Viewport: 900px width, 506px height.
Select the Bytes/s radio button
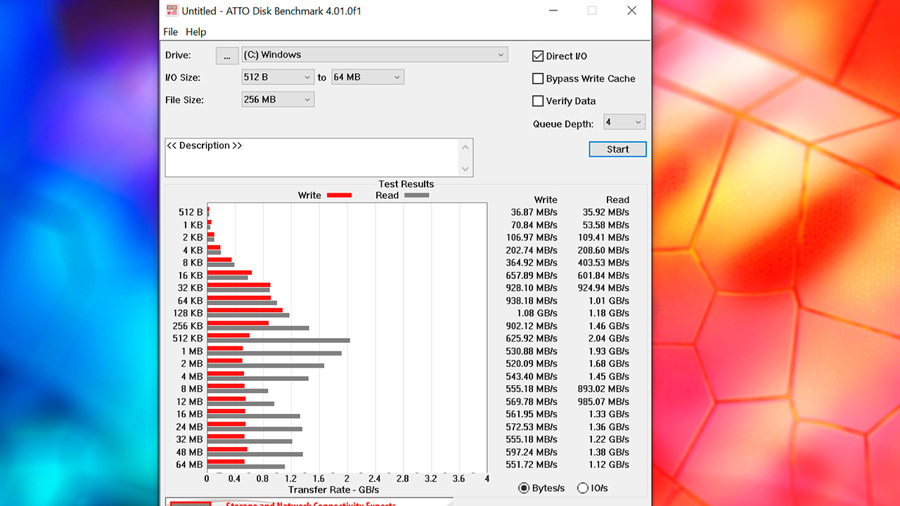tap(523, 488)
